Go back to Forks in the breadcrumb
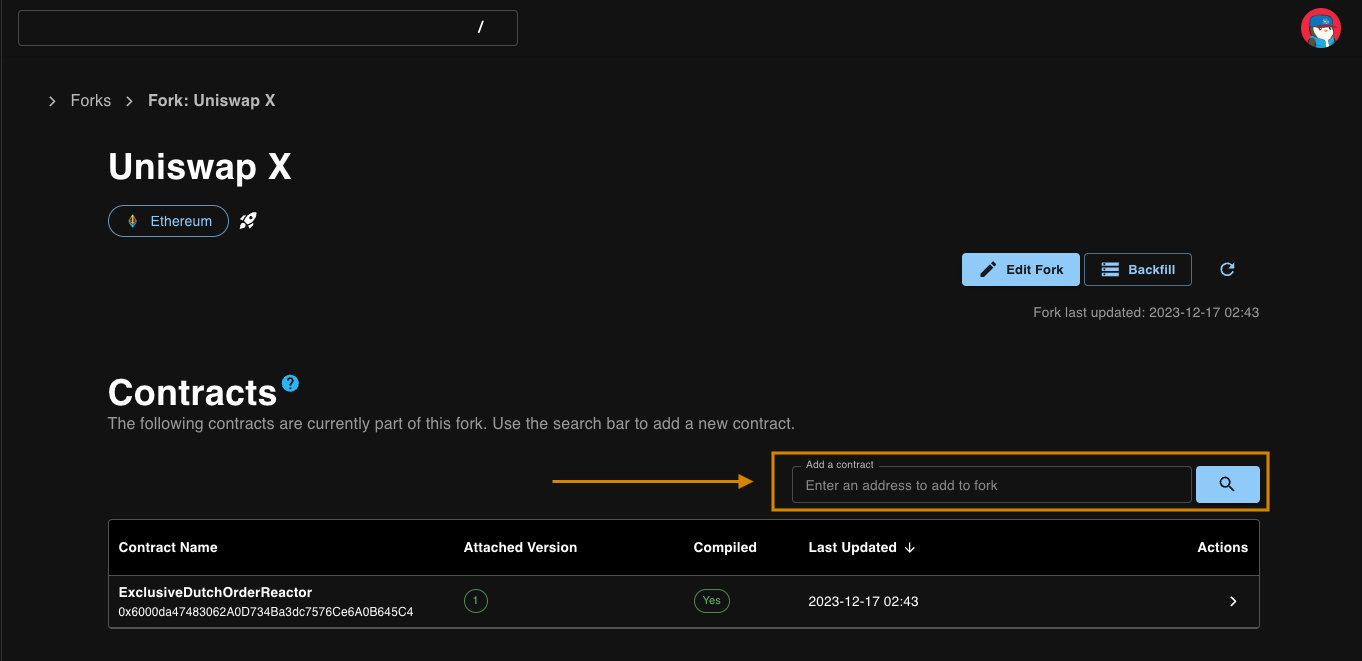1362x661 pixels. pos(90,101)
